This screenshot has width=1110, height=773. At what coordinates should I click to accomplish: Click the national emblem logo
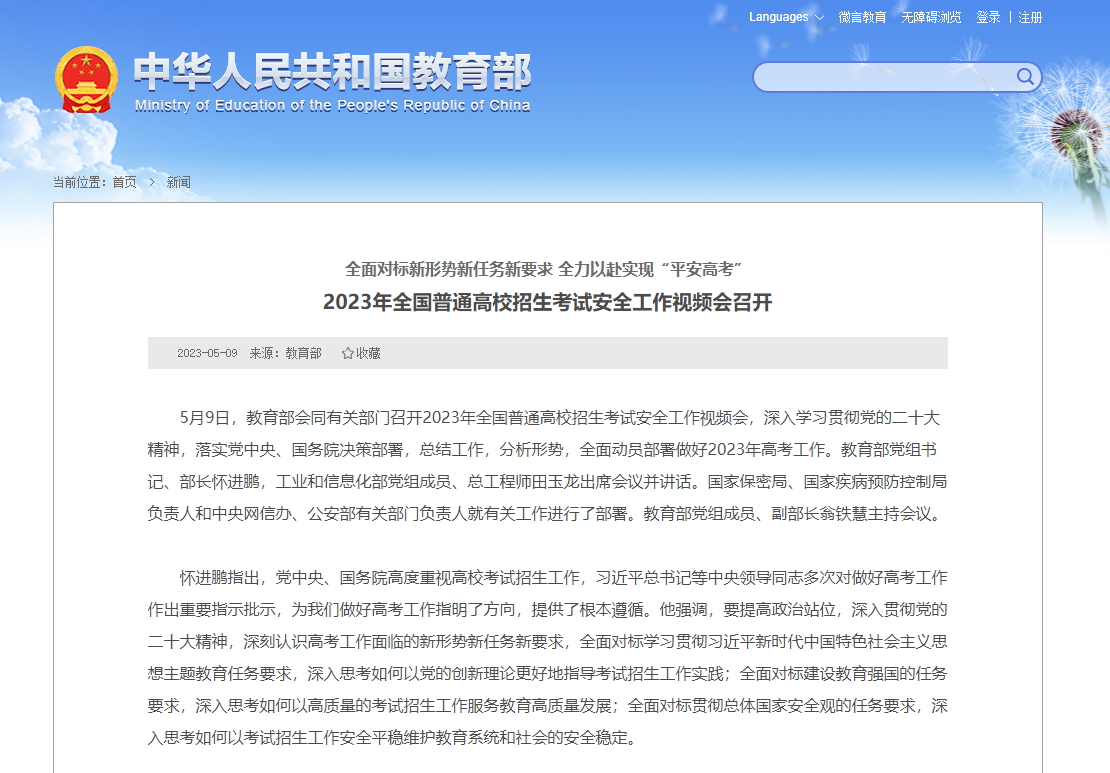pyautogui.click(x=87, y=80)
